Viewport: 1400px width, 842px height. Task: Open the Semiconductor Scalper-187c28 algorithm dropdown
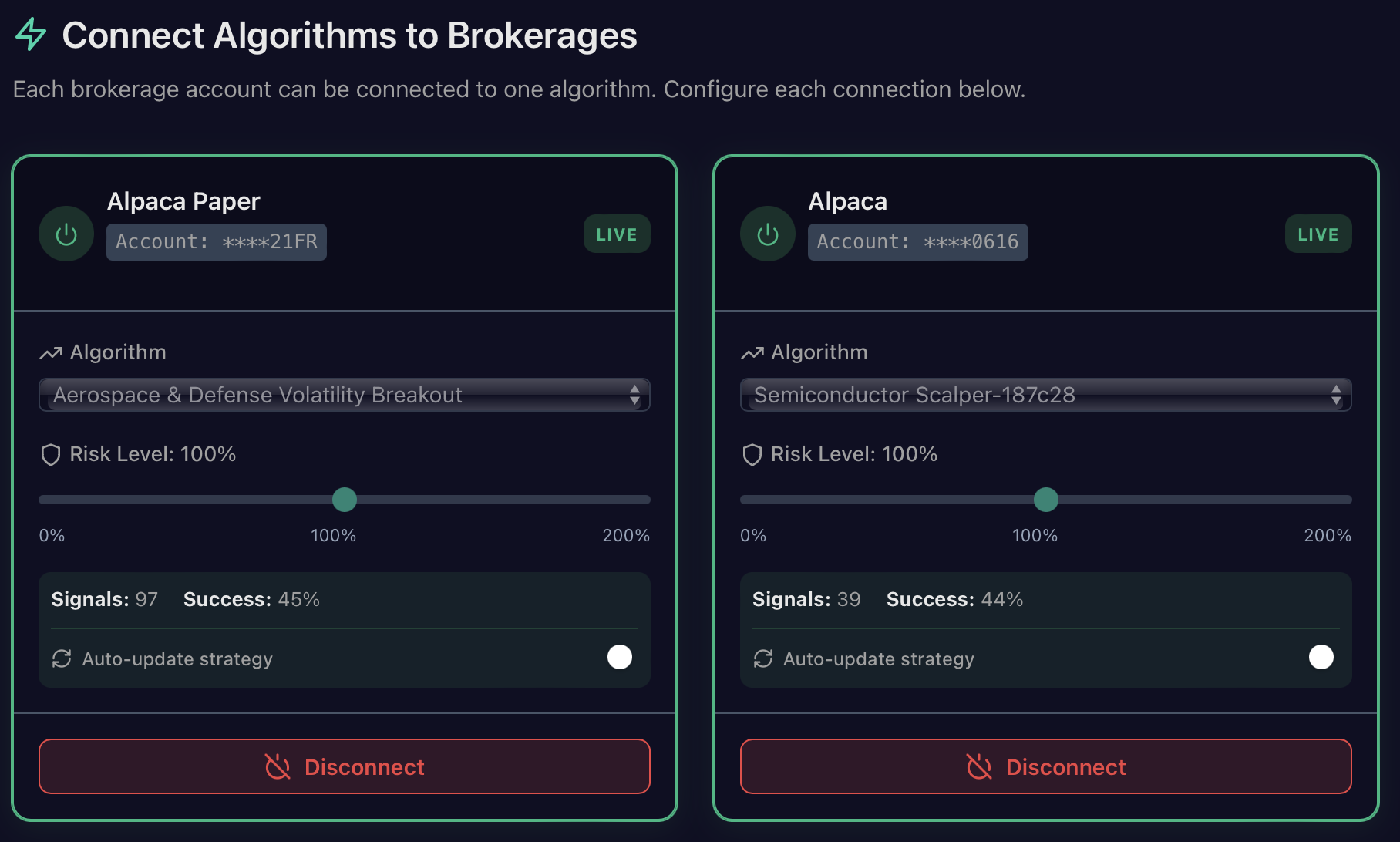click(1046, 395)
